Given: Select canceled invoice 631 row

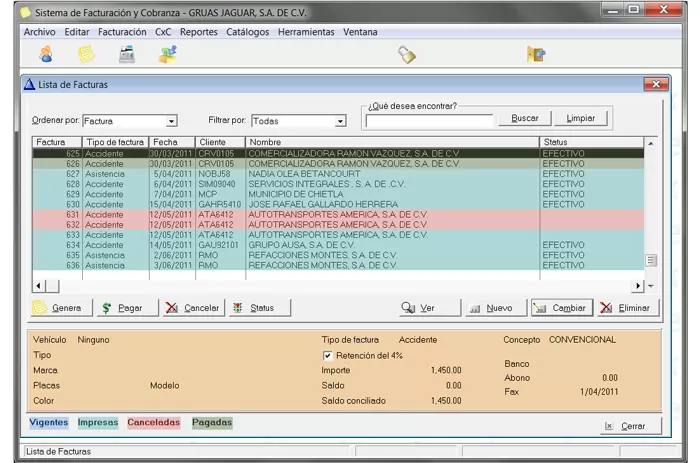Looking at the screenshot, I should (338, 215).
